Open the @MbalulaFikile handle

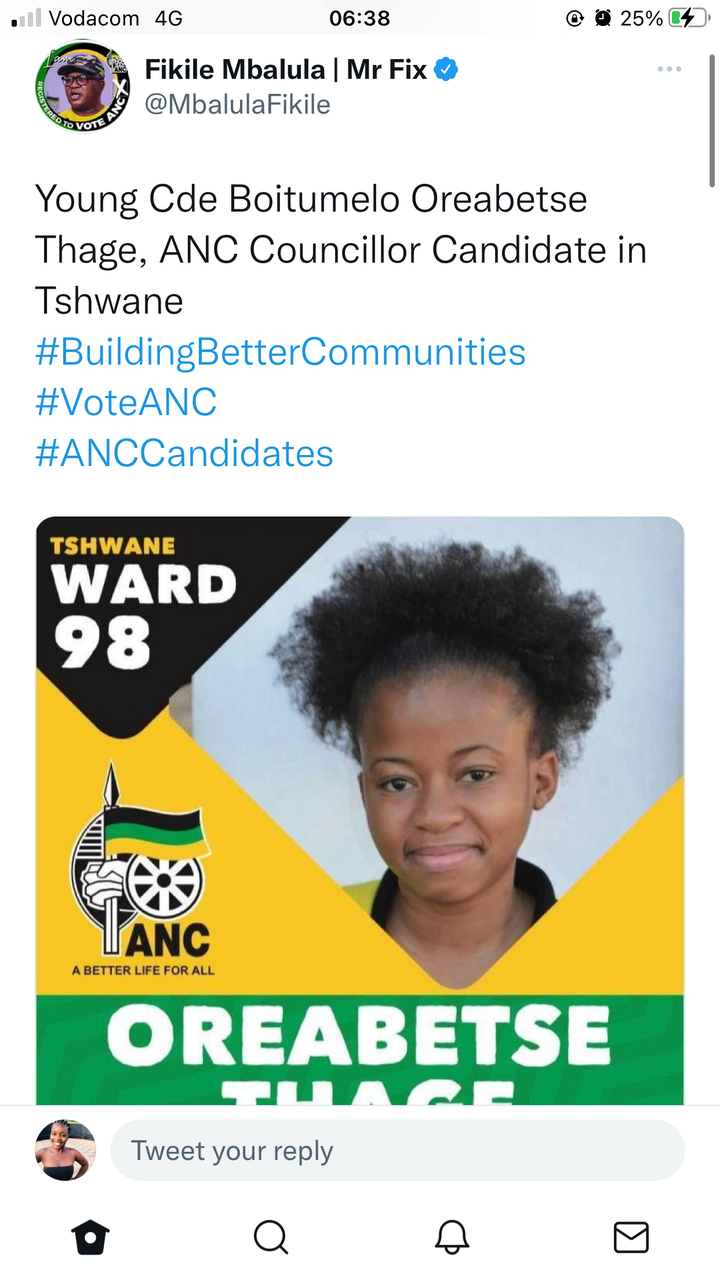238,104
